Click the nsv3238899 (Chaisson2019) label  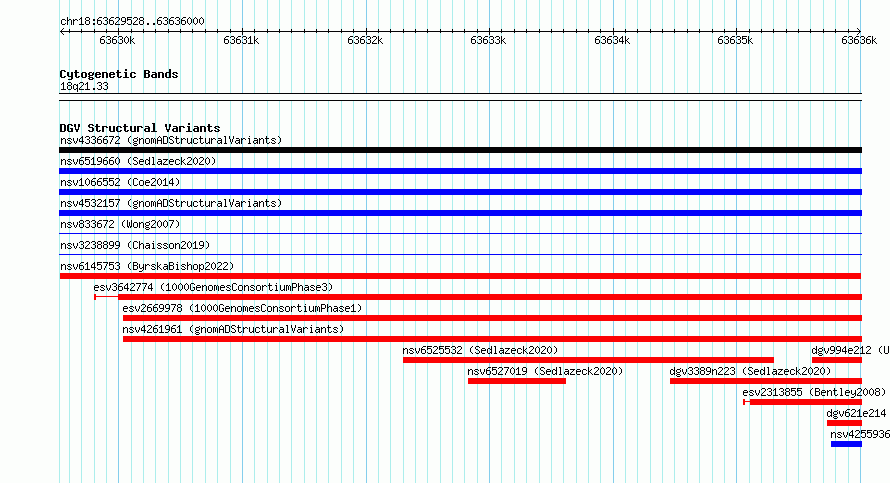click(135, 245)
